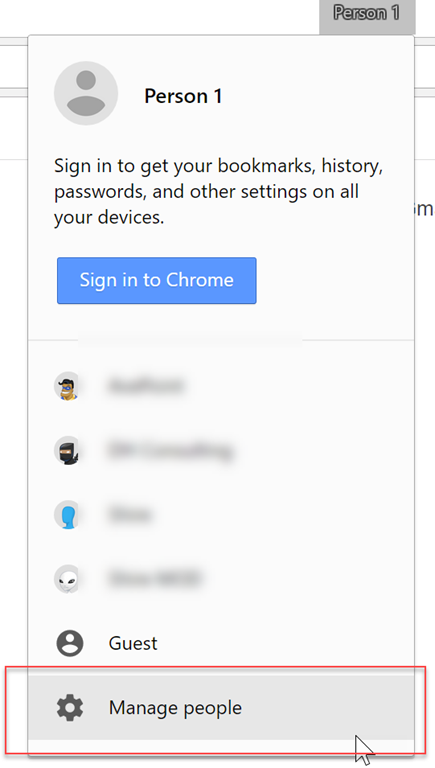Select blurred profile name beside ninja avatar
The height and width of the screenshot is (768, 435).
point(169,450)
